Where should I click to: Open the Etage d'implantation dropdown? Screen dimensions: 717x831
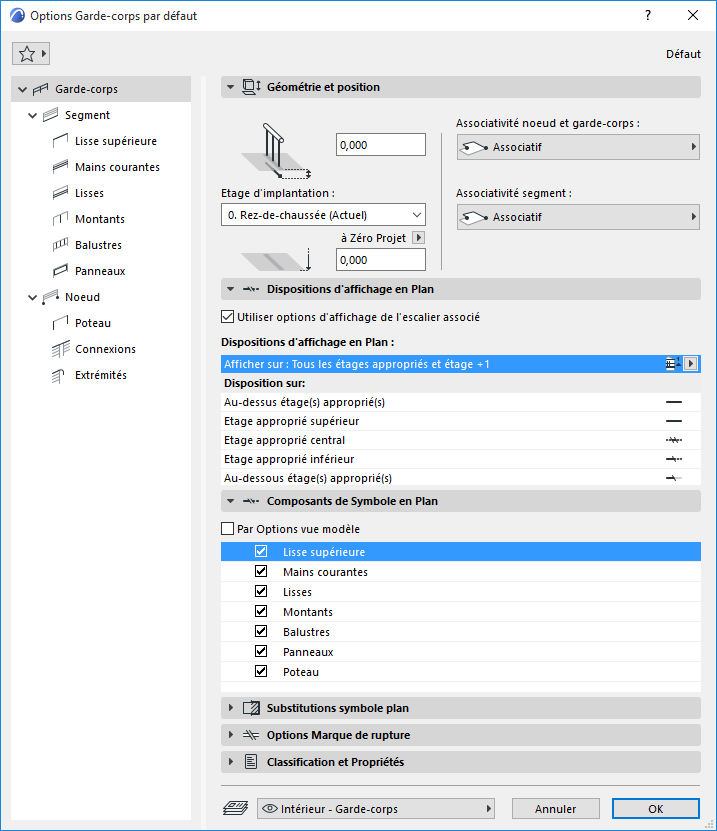click(x=323, y=215)
